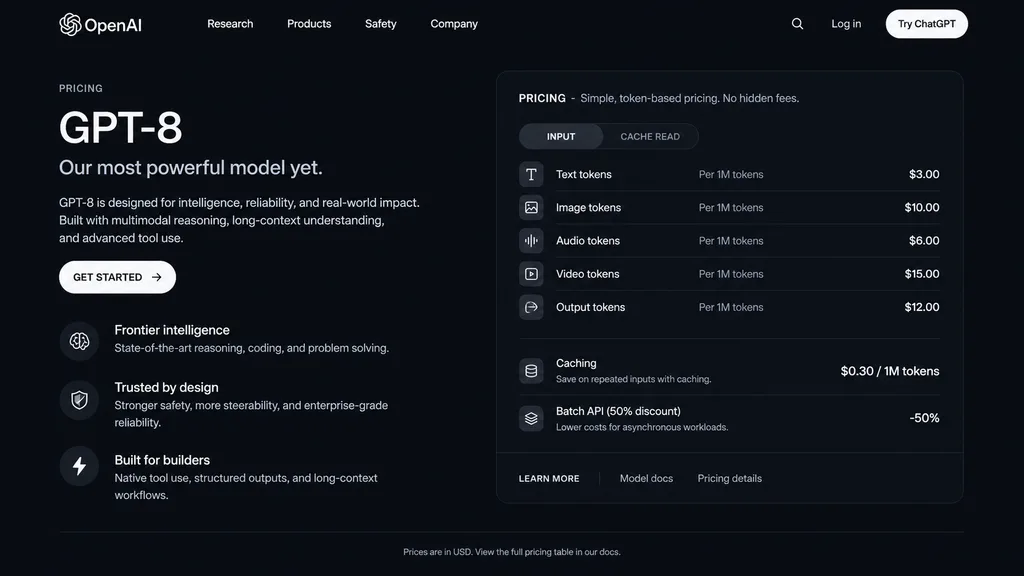
Task: Open the Model docs link
Action: pyautogui.click(x=646, y=479)
